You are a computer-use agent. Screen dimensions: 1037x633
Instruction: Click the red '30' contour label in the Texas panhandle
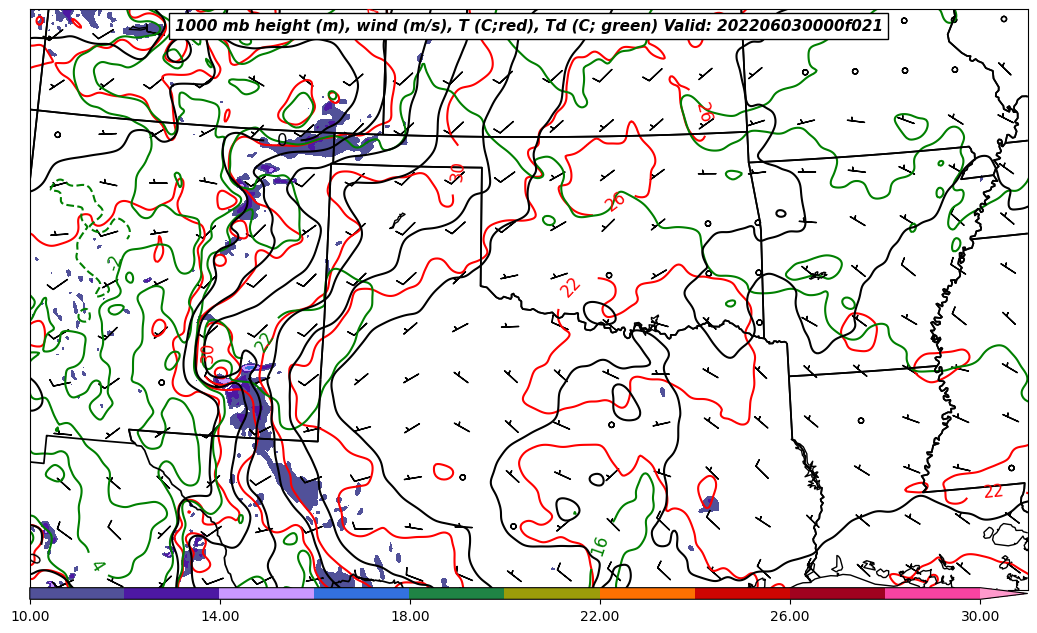pos(457,173)
